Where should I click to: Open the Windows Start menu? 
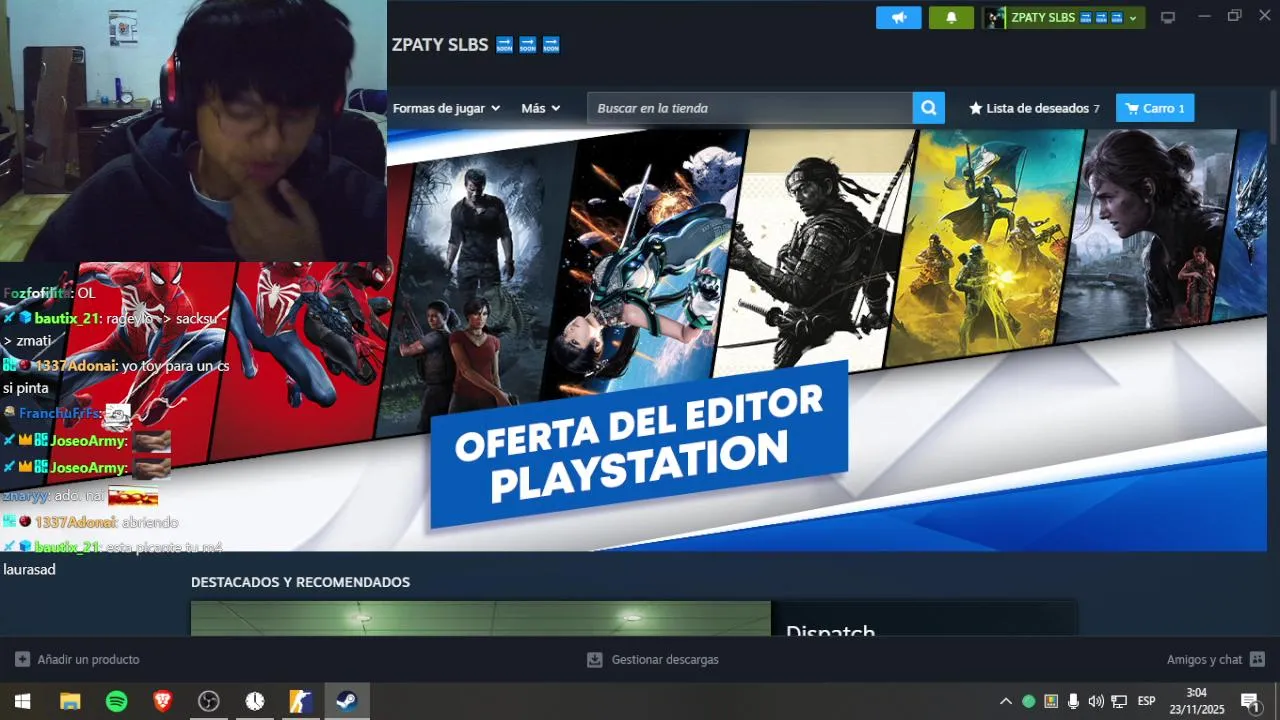[x=22, y=701]
